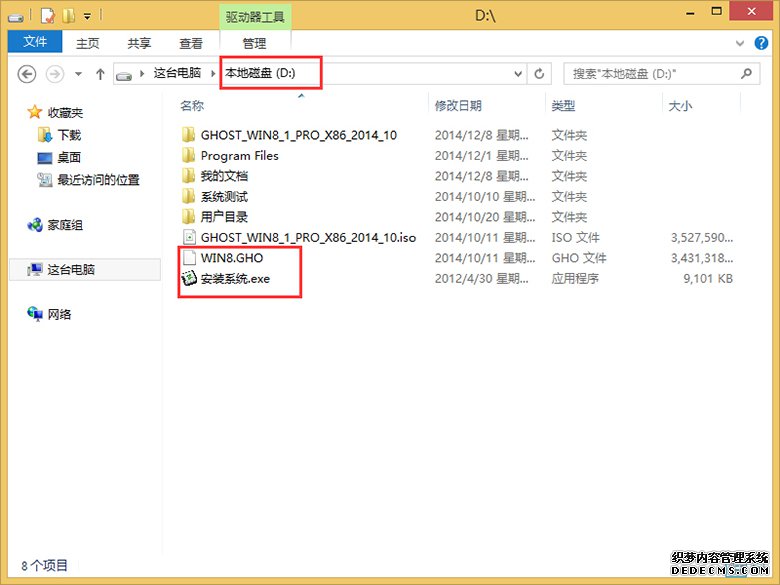Click 这台电脑 in the address breadcrumb
Viewport: 780px width, 585px height.
[x=177, y=73]
